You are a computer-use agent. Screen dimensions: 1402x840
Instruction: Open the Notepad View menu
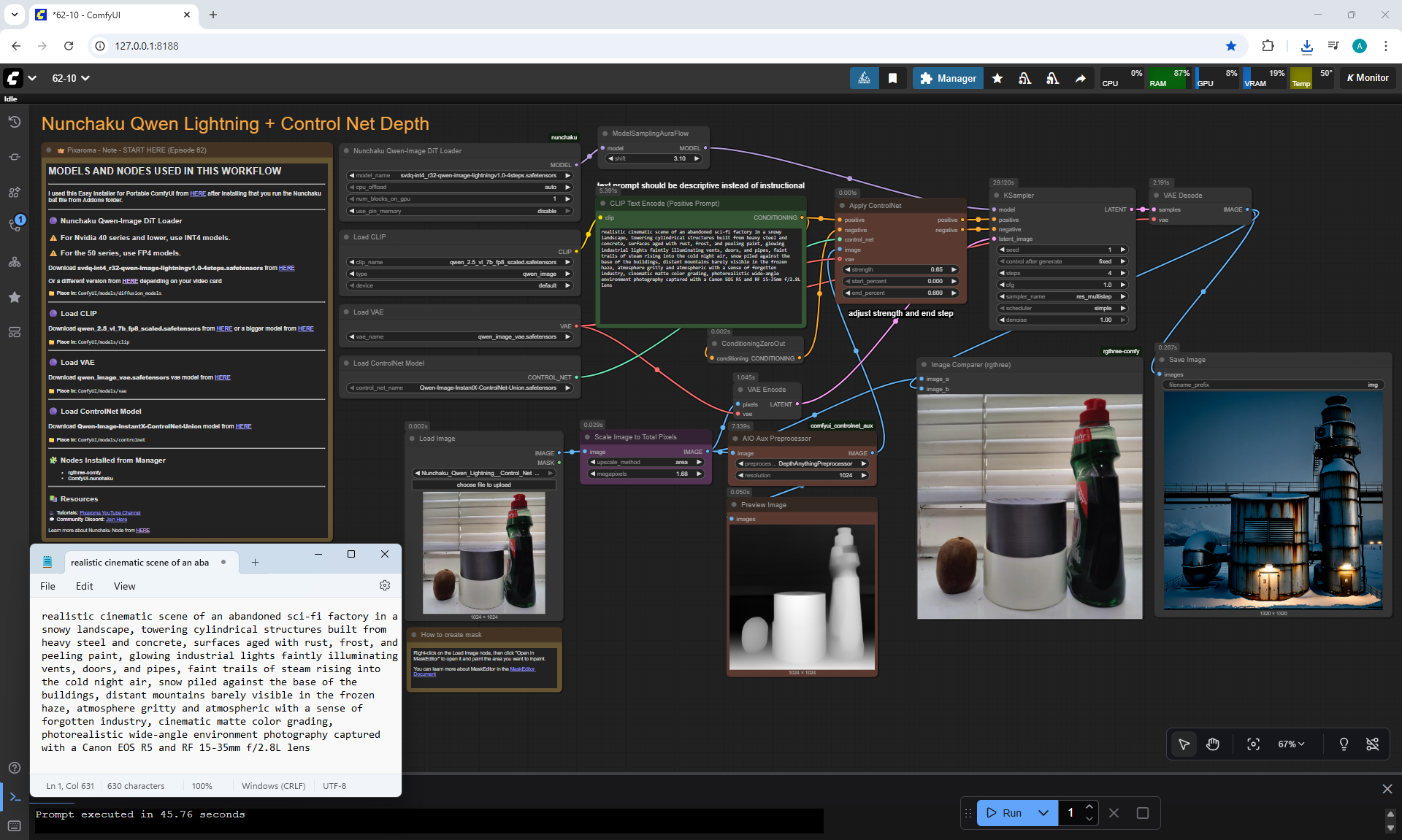[x=124, y=586]
